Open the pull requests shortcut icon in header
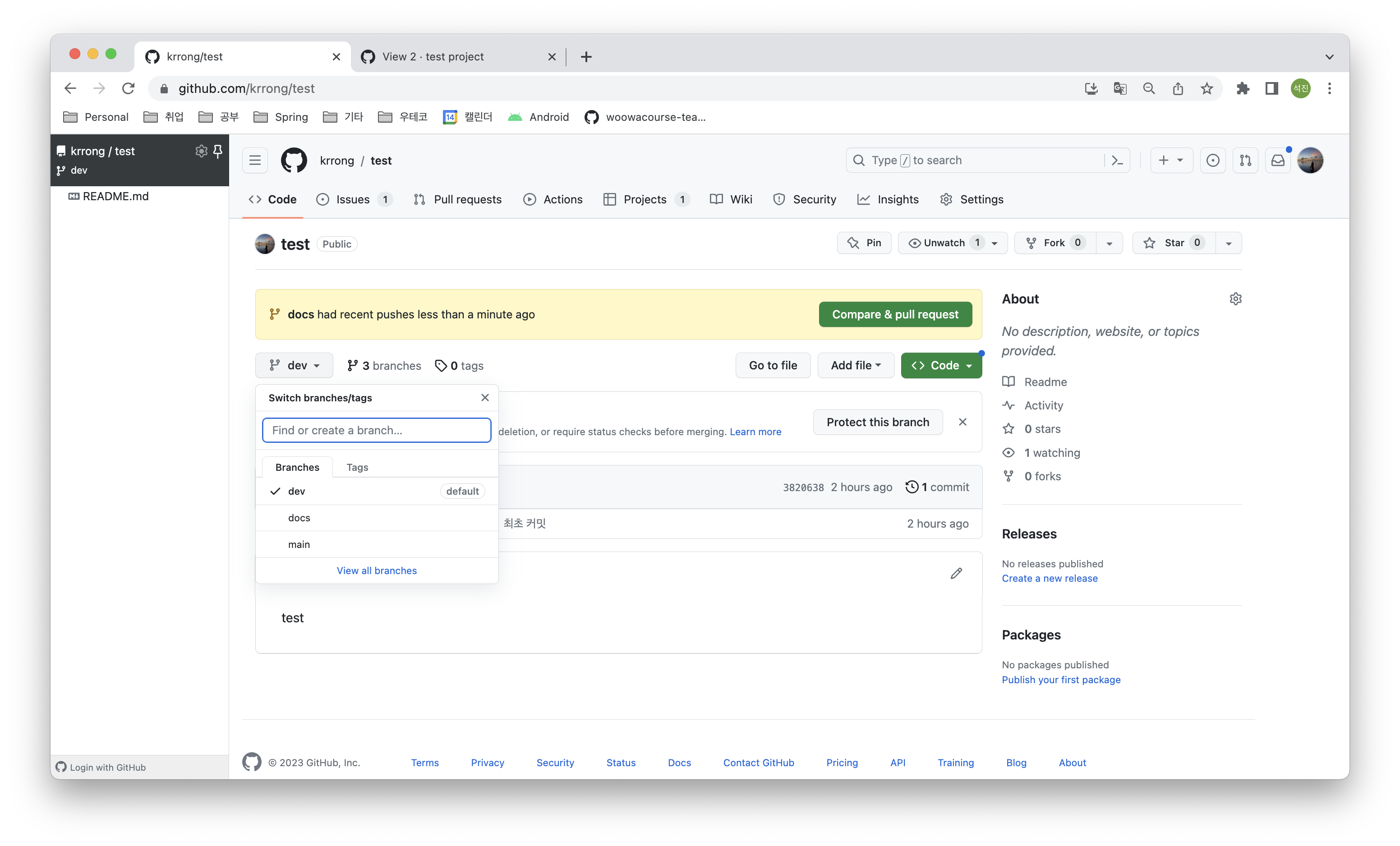The image size is (1400, 846). coord(1245,160)
